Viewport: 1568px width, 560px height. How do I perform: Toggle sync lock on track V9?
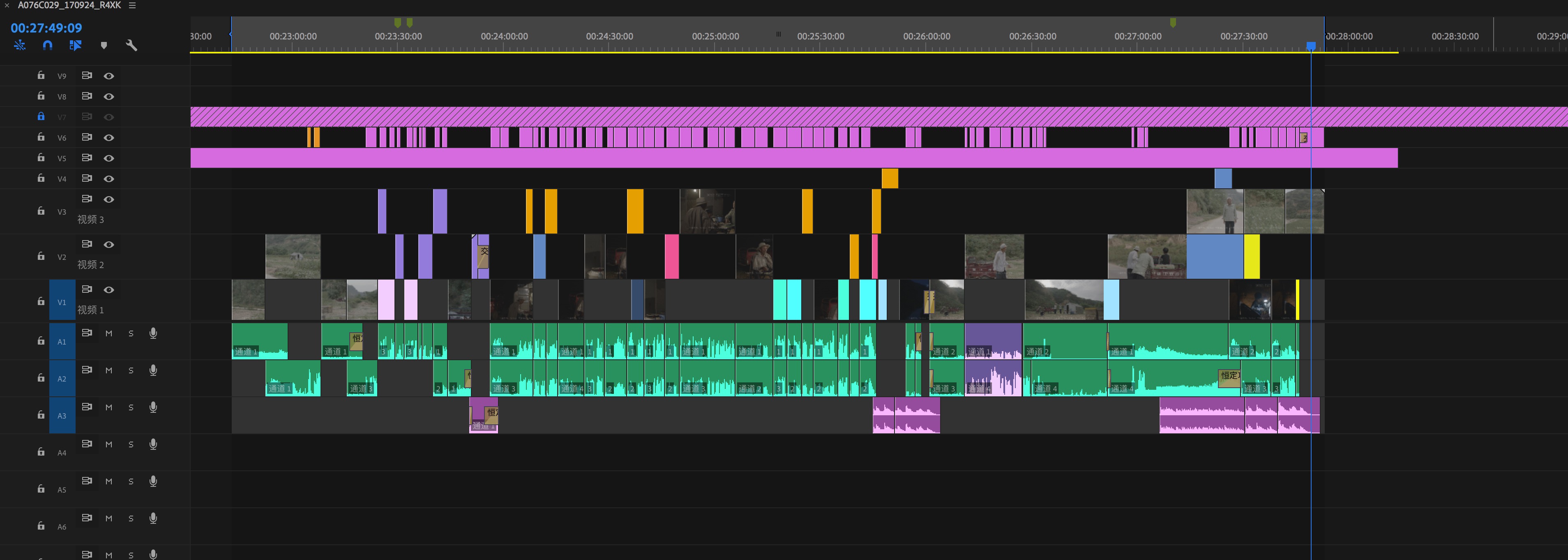[87, 76]
